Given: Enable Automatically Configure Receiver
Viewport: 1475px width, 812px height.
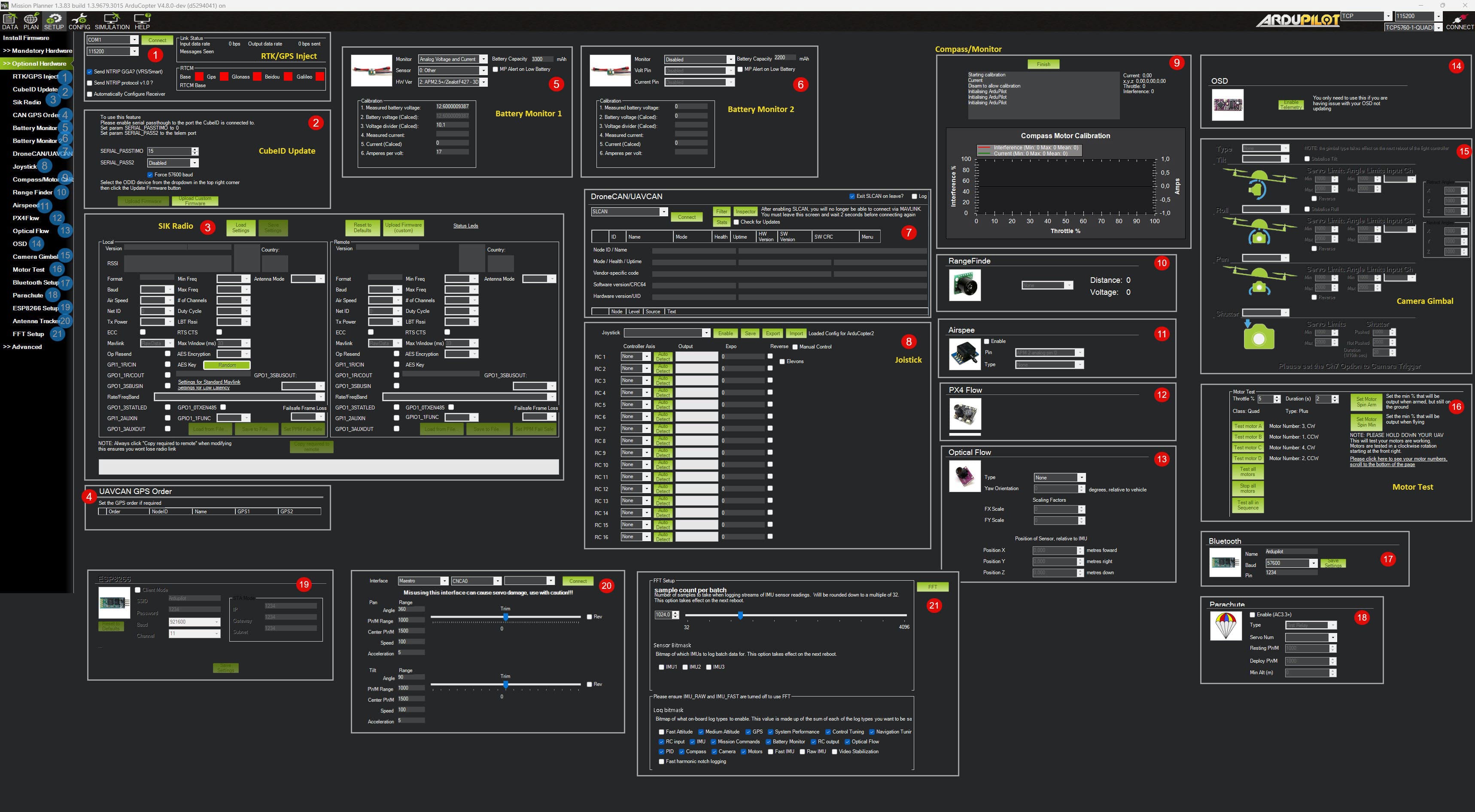Looking at the screenshot, I should coord(89,94).
